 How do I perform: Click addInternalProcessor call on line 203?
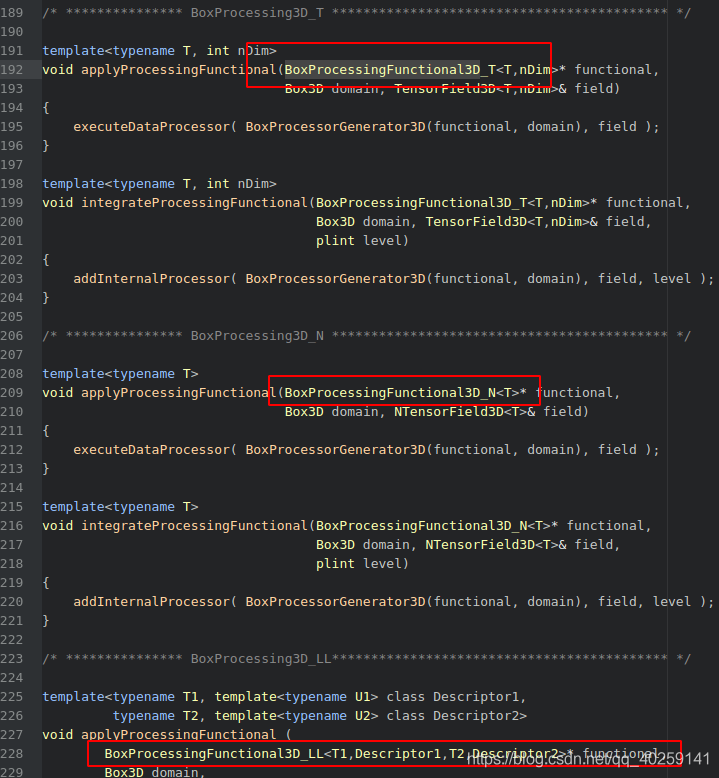tap(151, 279)
